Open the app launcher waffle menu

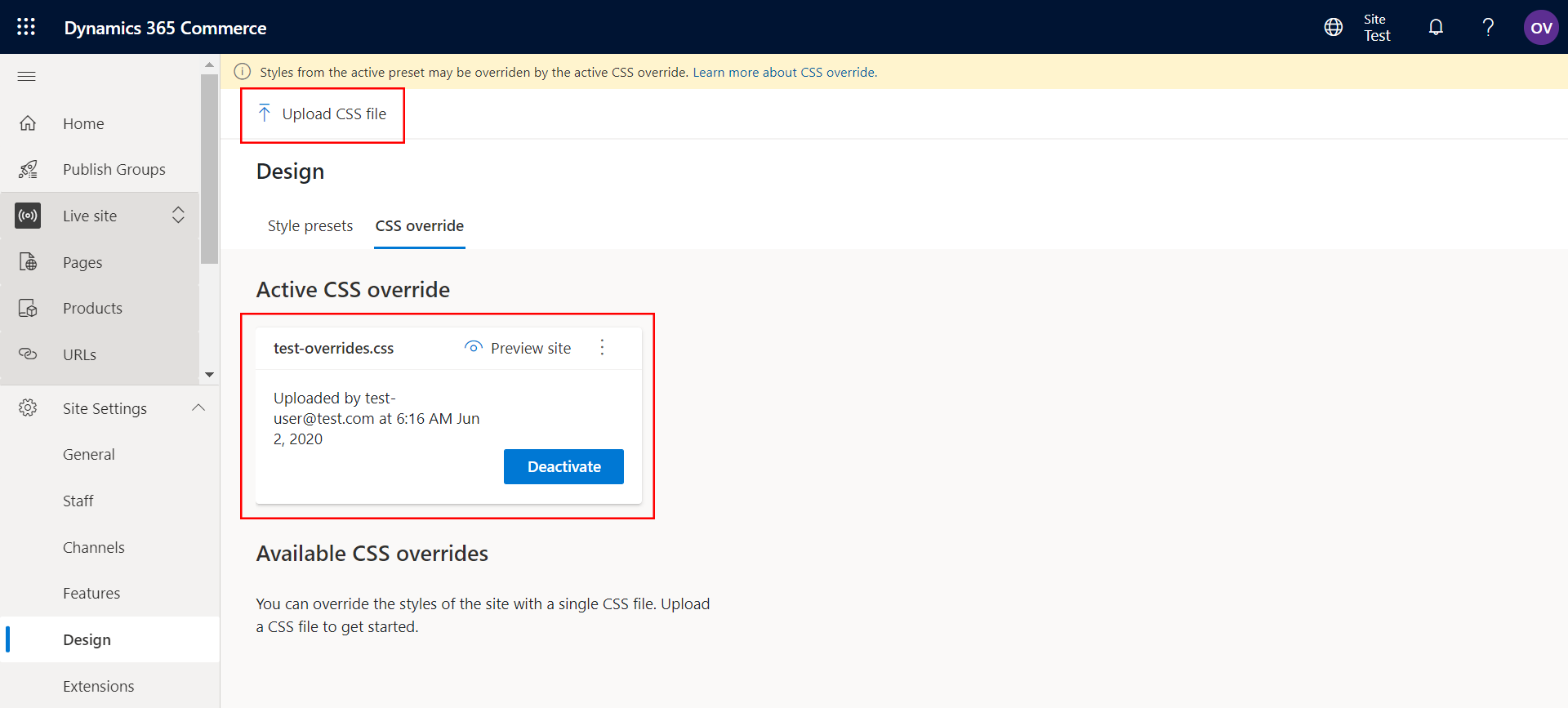pyautogui.click(x=26, y=27)
